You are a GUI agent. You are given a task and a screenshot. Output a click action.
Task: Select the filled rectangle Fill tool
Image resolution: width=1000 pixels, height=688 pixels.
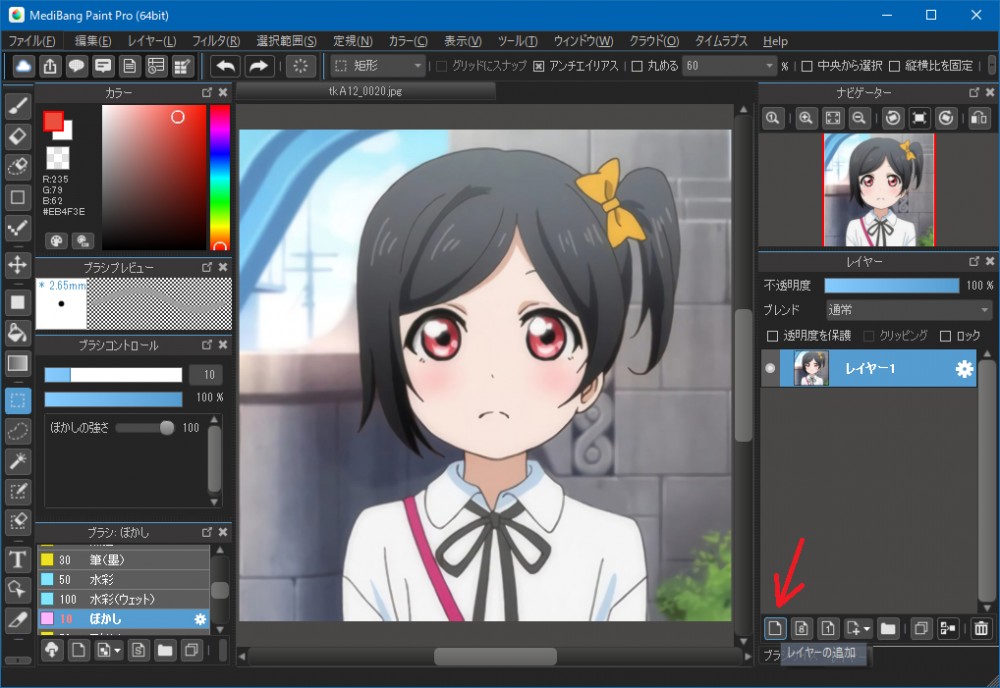[x=18, y=302]
